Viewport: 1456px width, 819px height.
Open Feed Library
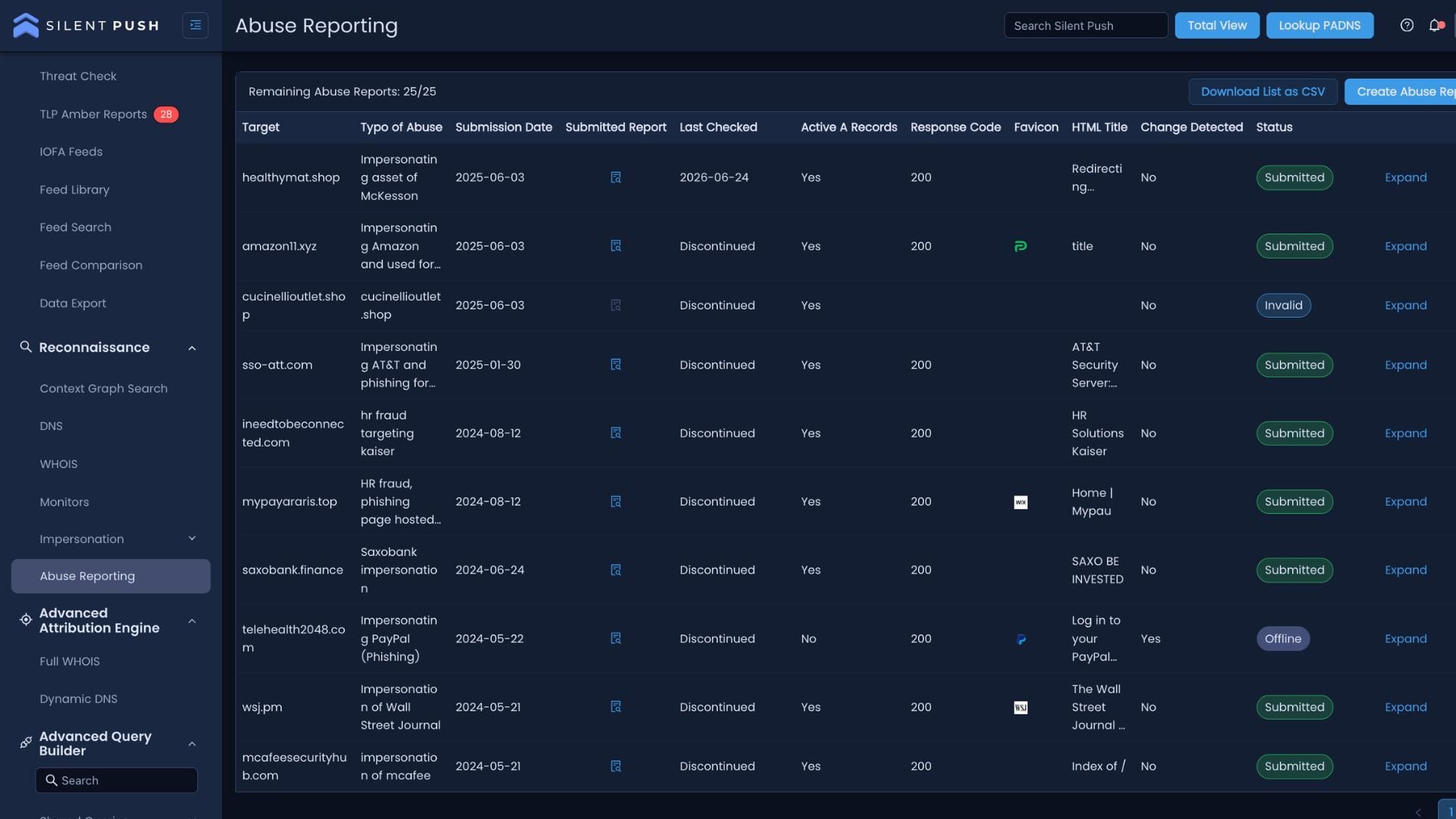point(74,190)
